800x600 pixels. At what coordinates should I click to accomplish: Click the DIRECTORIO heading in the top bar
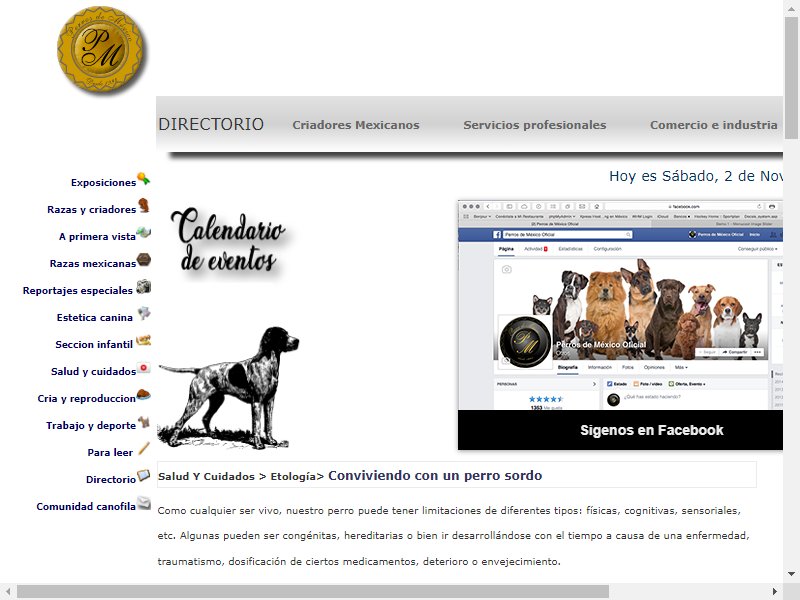coord(211,124)
